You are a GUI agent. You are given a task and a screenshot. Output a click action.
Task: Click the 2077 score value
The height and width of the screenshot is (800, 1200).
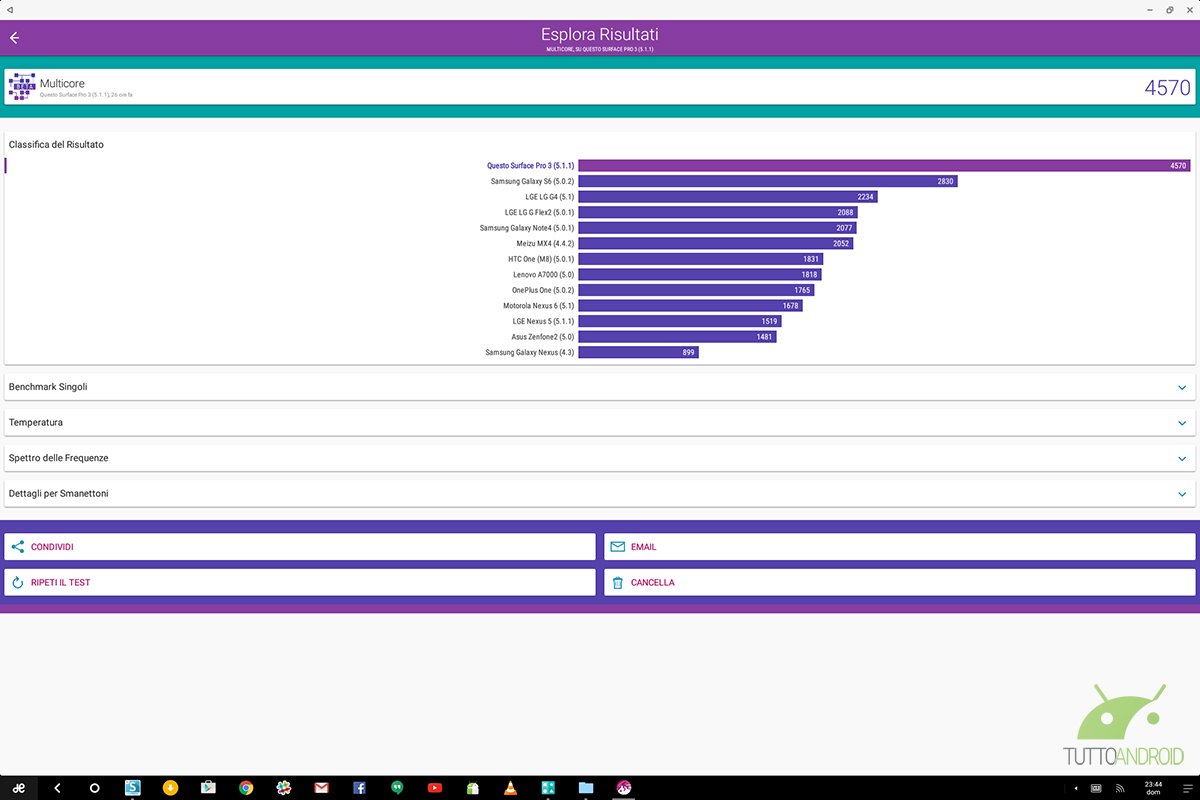[844, 228]
